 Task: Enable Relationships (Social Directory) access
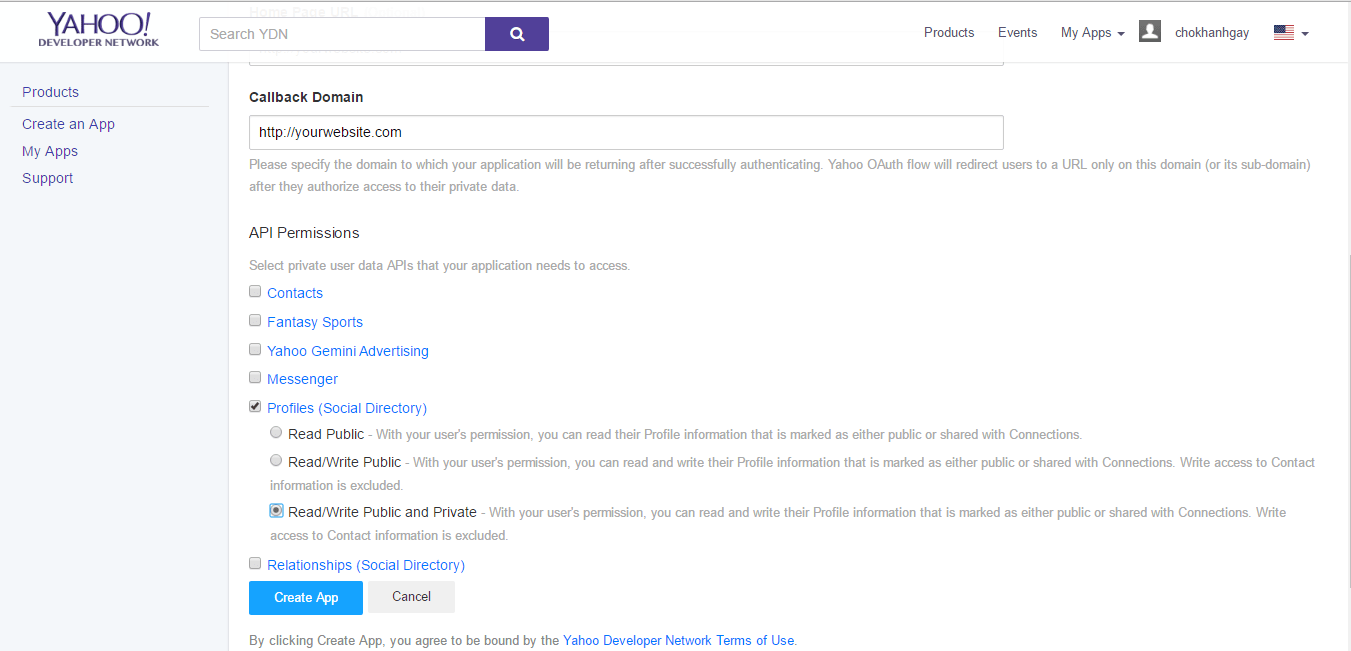click(x=255, y=562)
